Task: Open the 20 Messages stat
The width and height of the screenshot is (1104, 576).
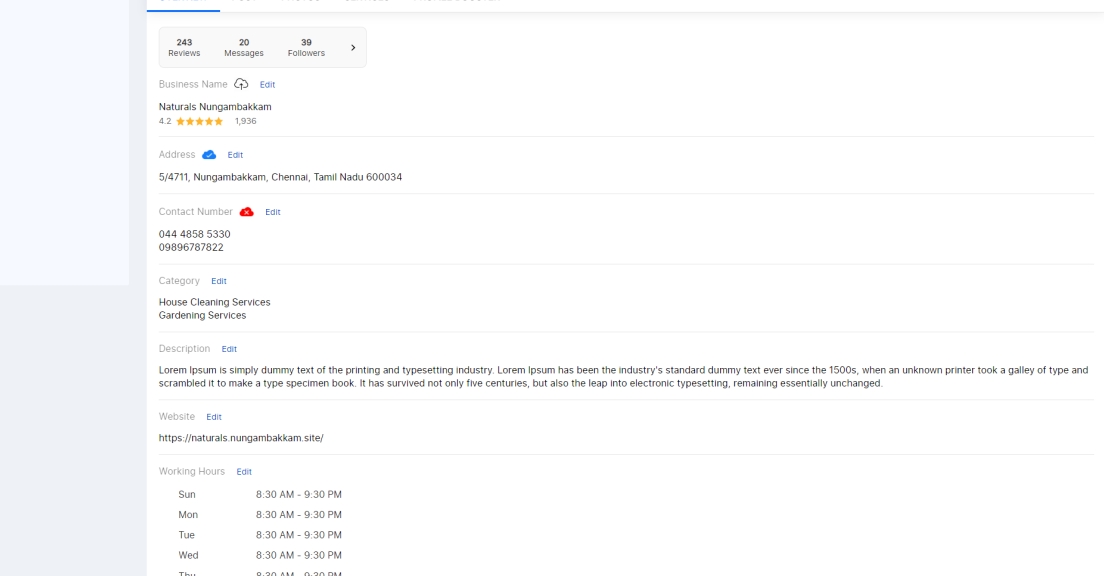Action: coord(244,48)
